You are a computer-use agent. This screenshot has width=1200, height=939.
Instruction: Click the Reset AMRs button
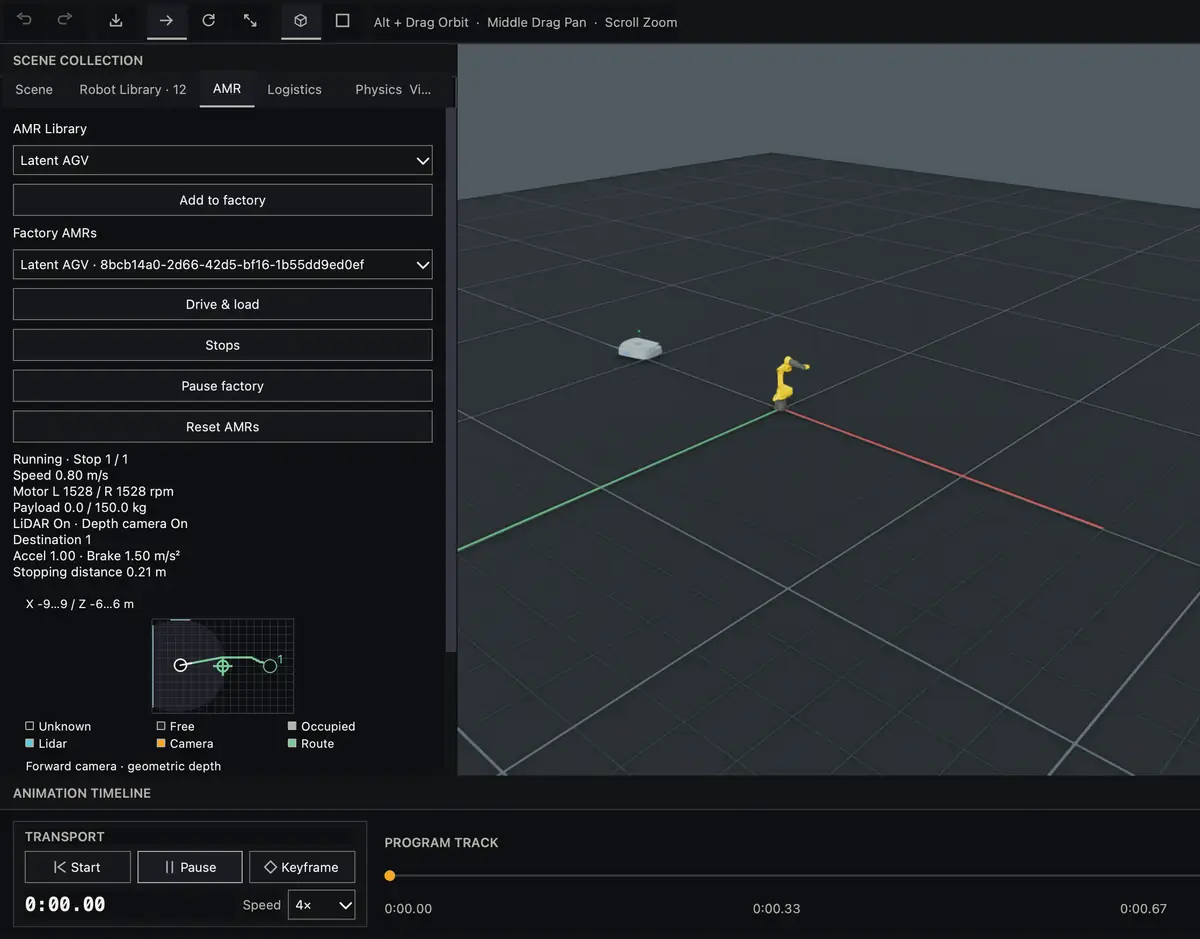click(223, 427)
